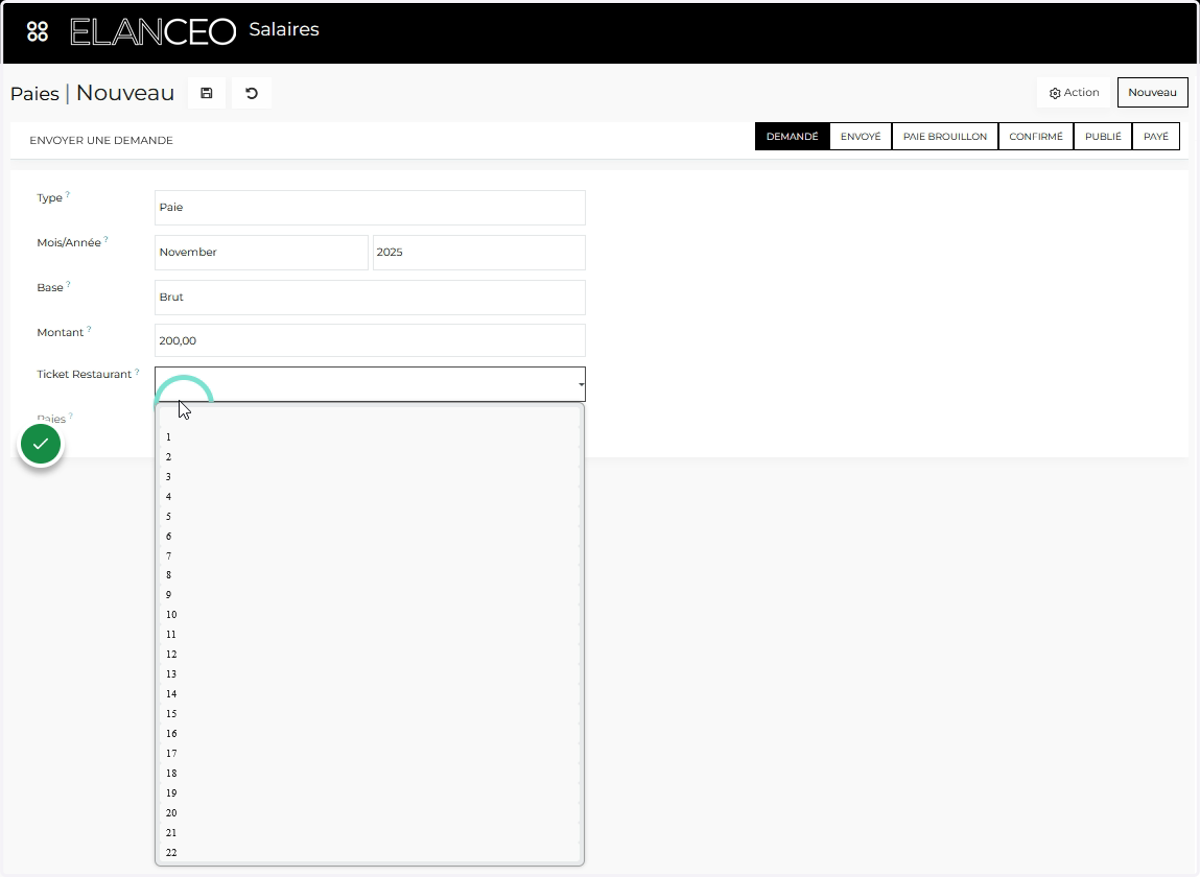1200x877 pixels.
Task: Choose option 13 in the list
Action: [x=370, y=674]
